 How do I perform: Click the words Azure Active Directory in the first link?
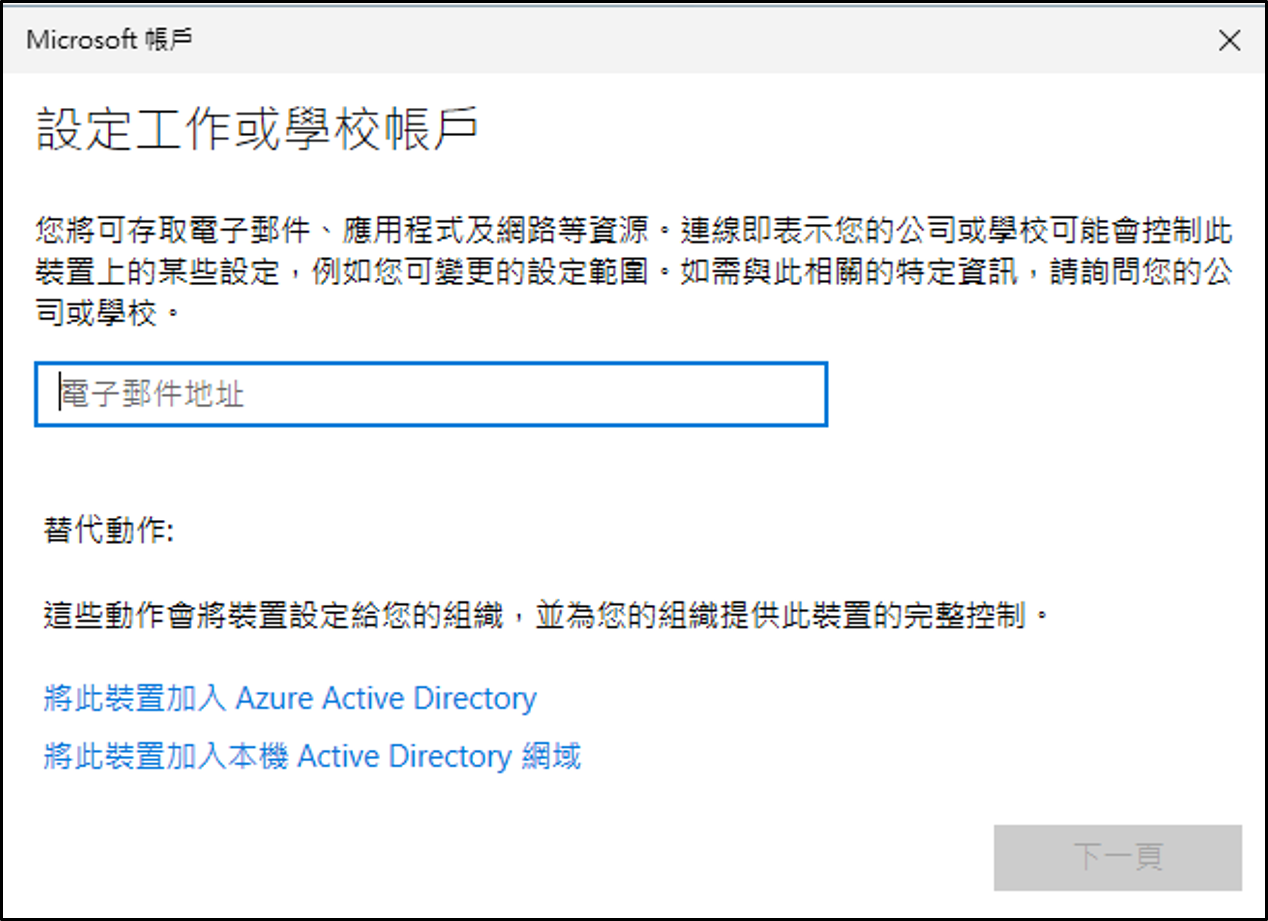point(386,698)
